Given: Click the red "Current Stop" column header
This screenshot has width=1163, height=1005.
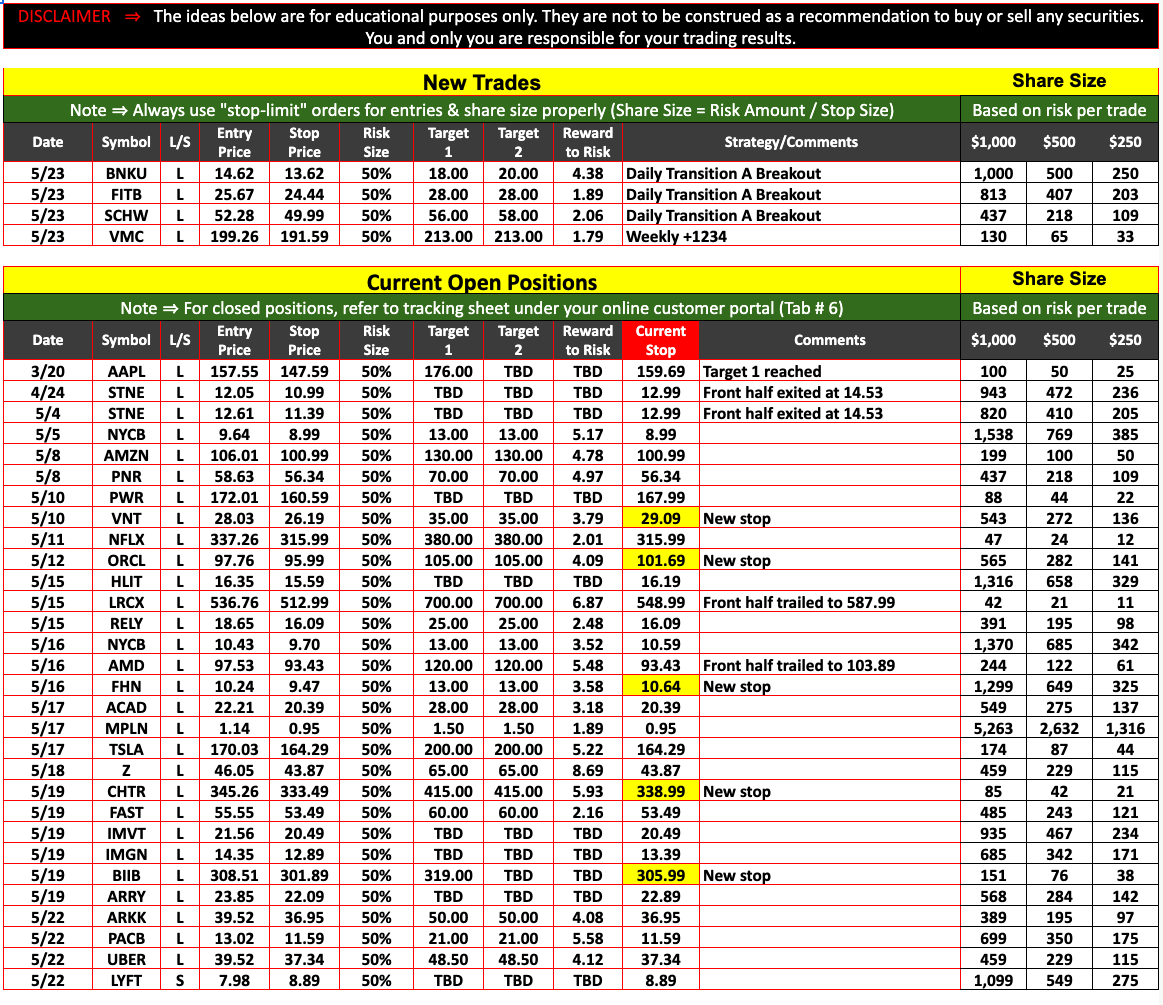Looking at the screenshot, I should click(660, 340).
